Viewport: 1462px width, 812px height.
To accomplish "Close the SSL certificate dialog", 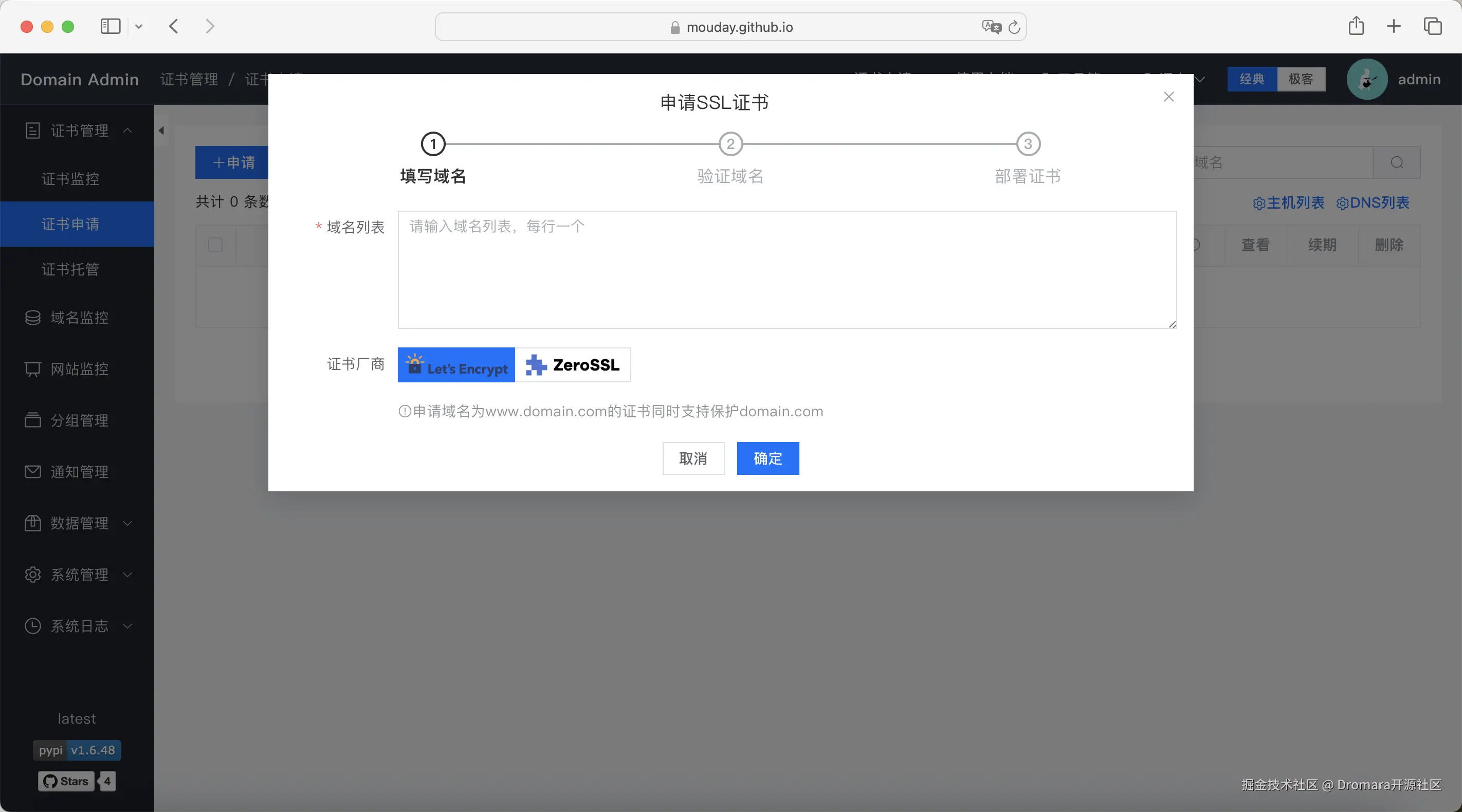I will [1168, 97].
